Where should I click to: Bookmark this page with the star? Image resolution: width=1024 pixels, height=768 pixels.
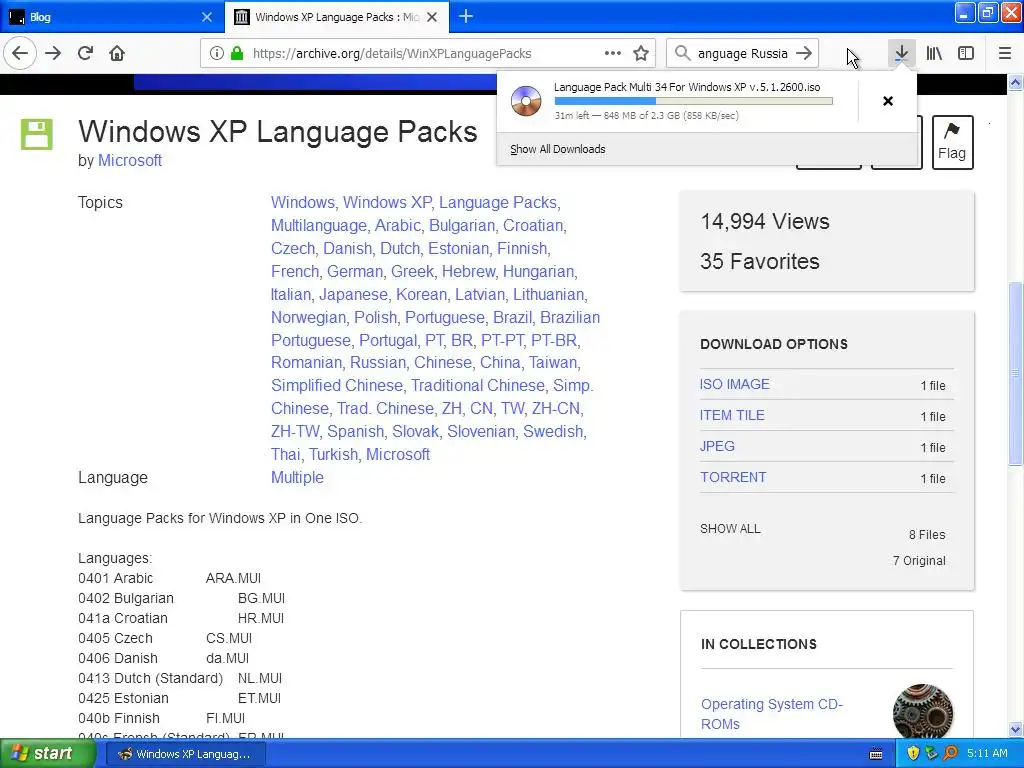(641, 54)
